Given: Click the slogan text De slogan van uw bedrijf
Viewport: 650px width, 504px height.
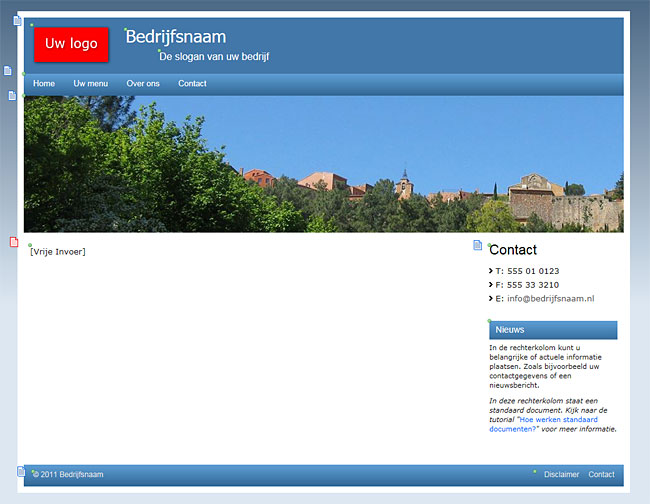Looking at the screenshot, I should click(x=214, y=56).
